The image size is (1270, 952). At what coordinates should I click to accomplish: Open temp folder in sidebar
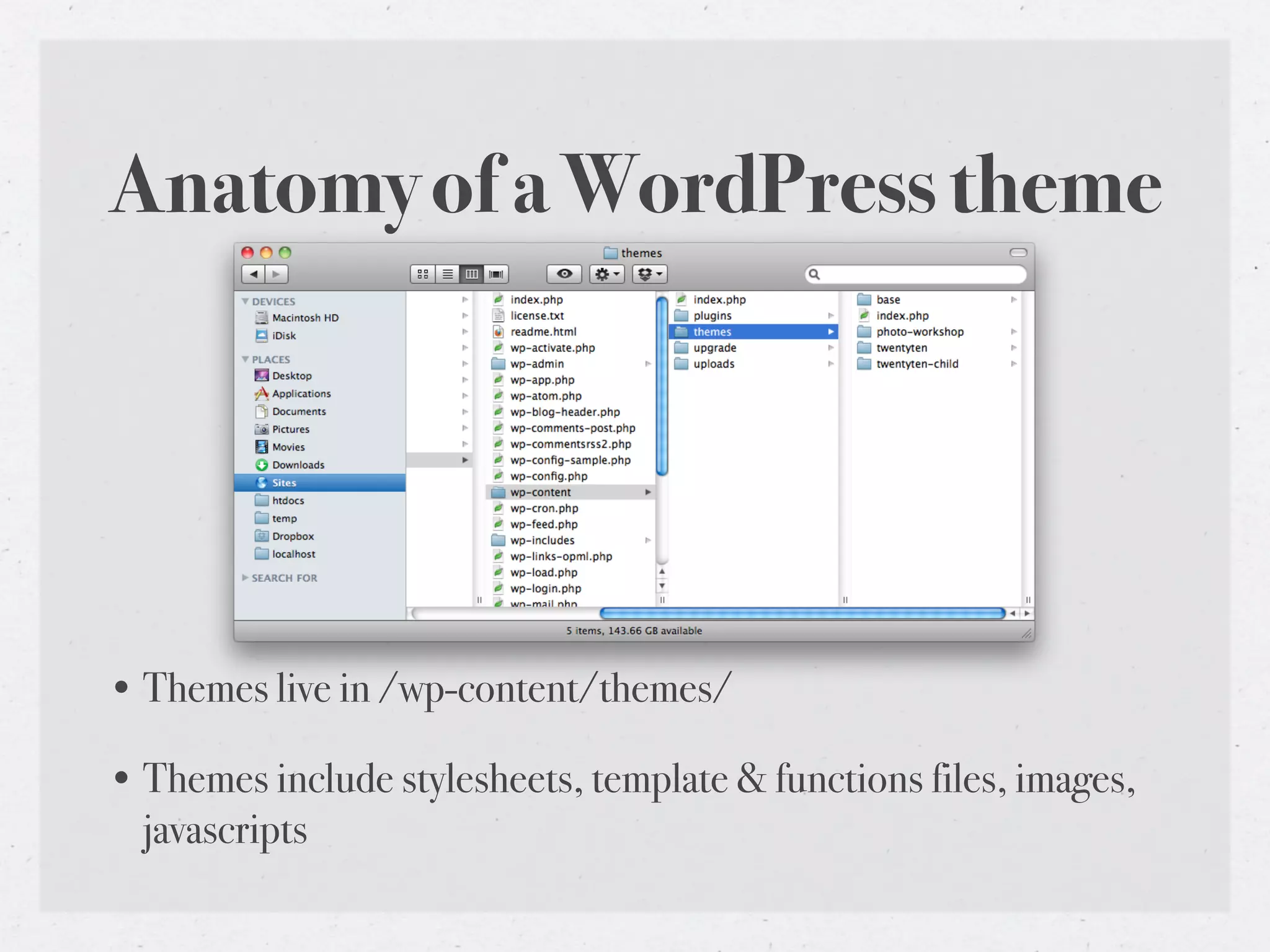point(276,519)
